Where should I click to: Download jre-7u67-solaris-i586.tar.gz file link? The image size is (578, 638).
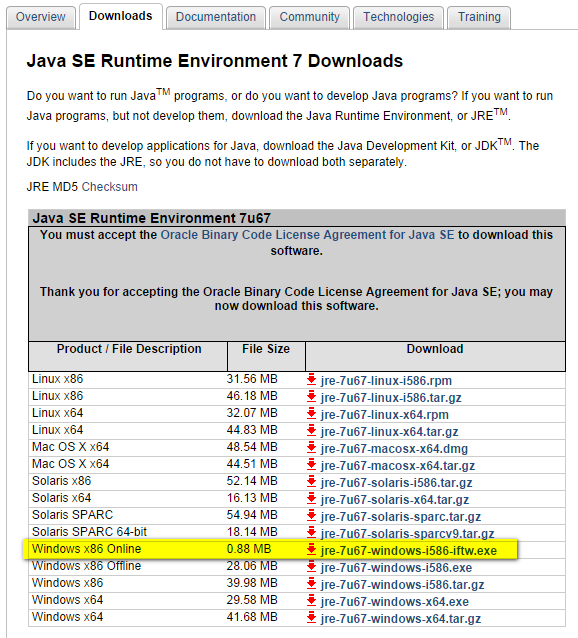[x=396, y=483]
